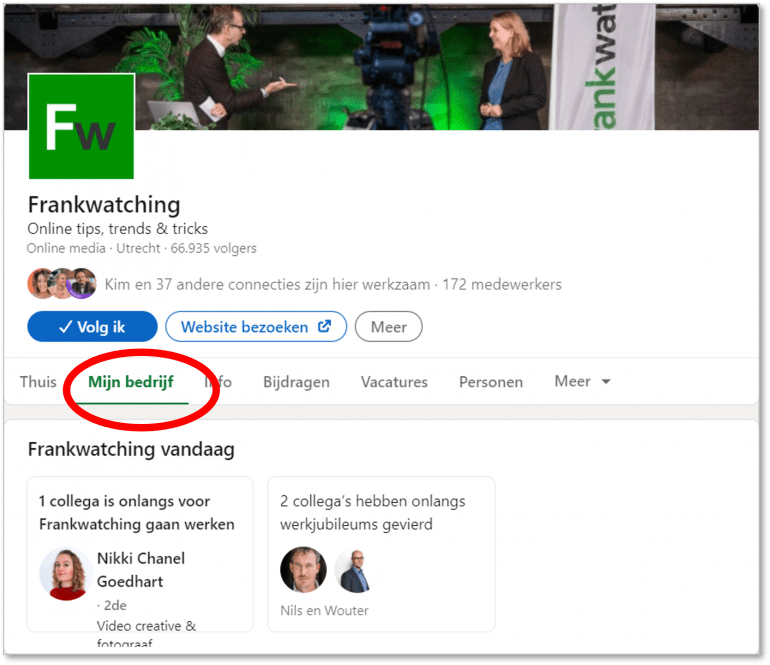
Task: Click the 66.935 volgers text
Action: pyautogui.click(x=214, y=249)
